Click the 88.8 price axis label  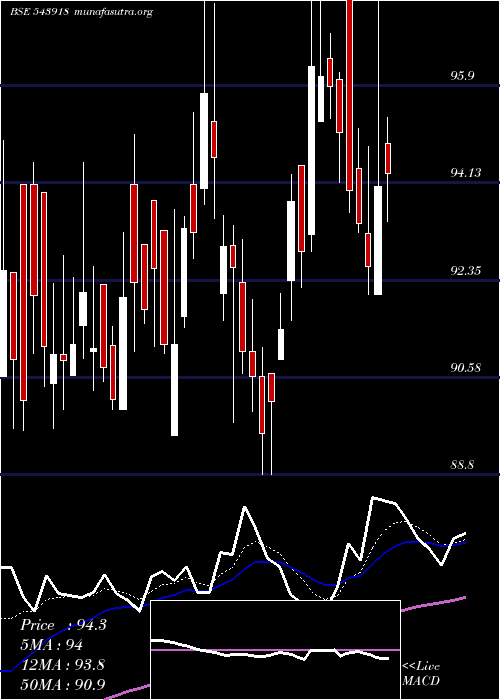pos(462,465)
